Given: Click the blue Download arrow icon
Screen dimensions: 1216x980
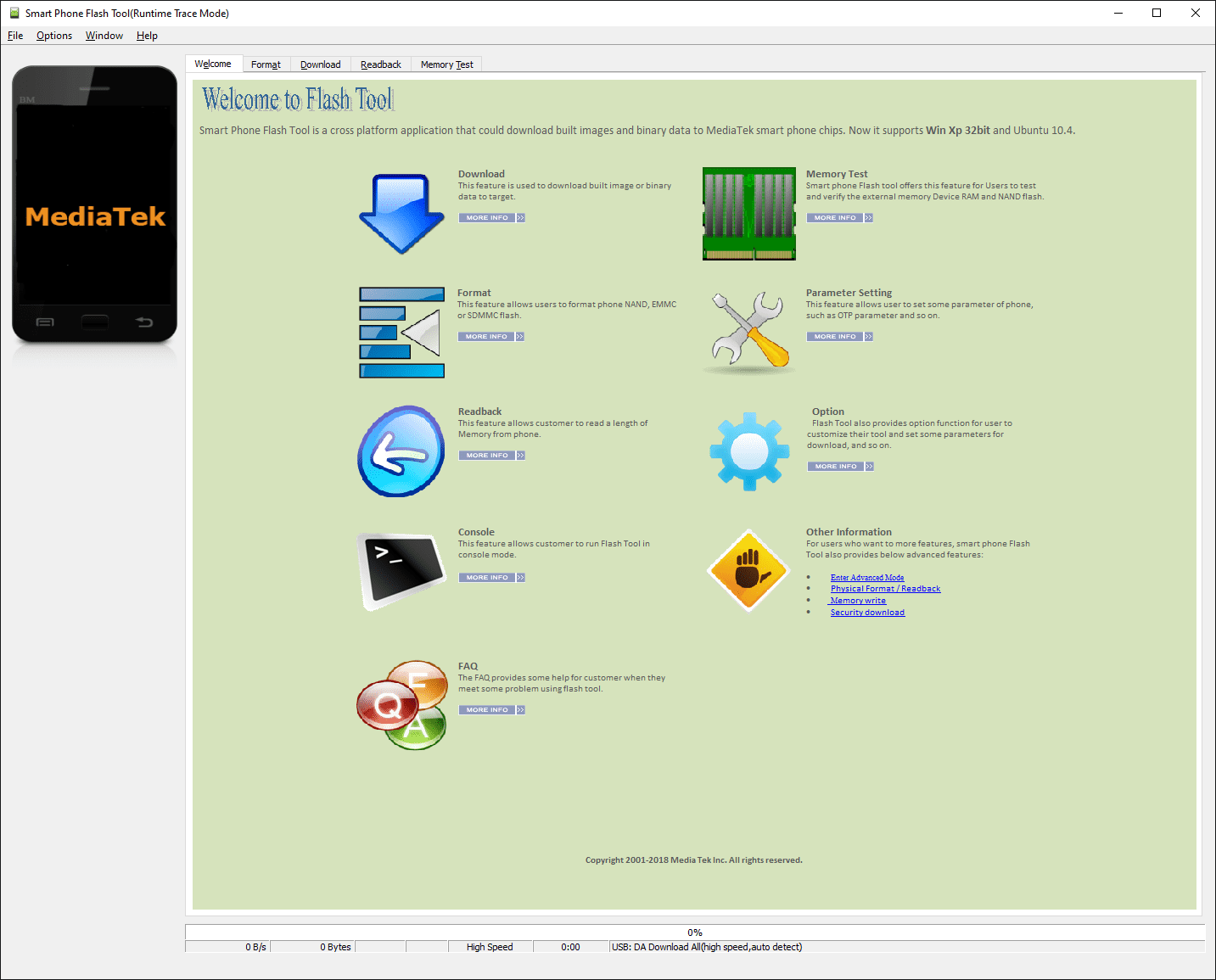Looking at the screenshot, I should pos(402,214).
